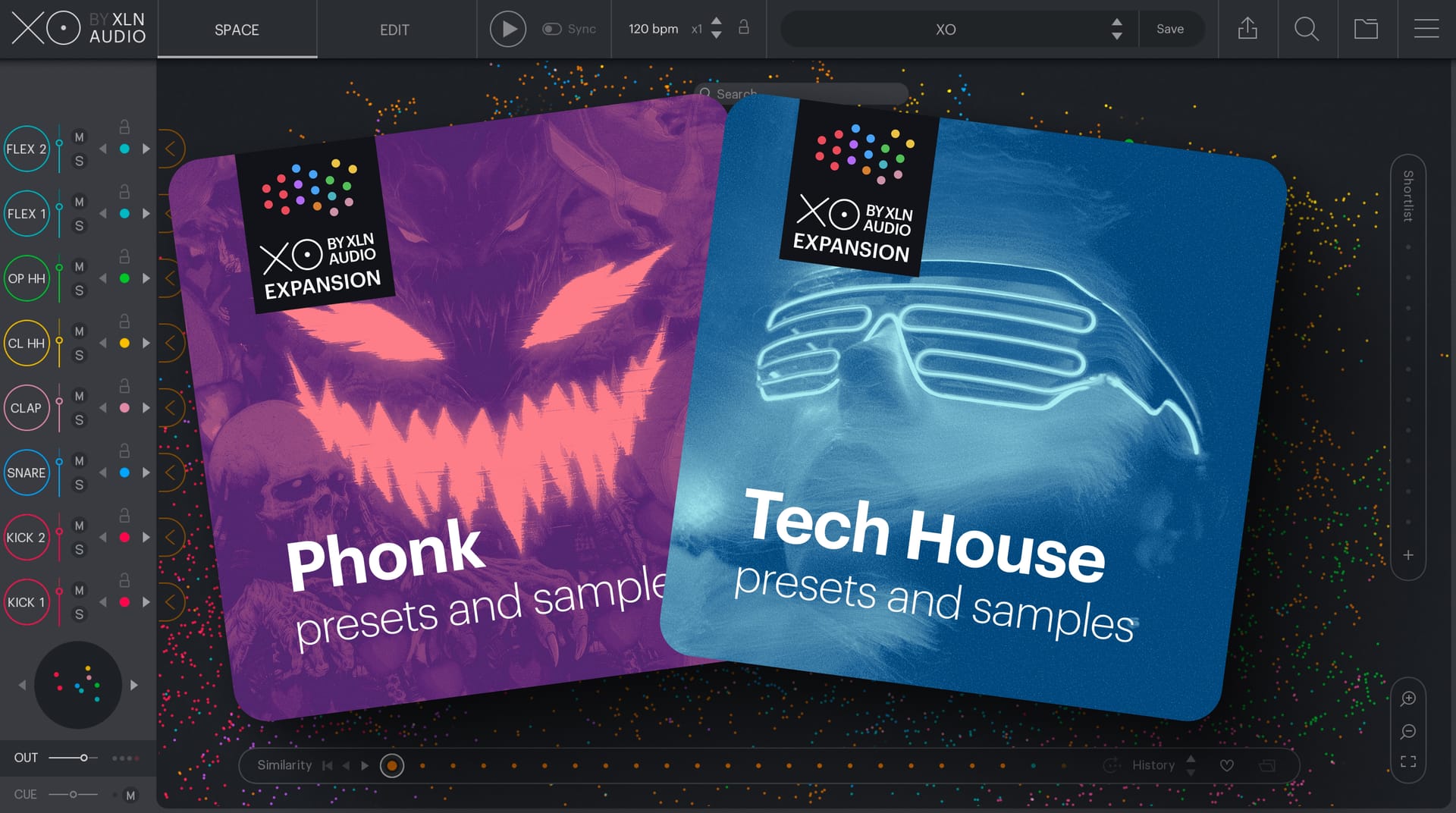Image resolution: width=1456 pixels, height=813 pixels.
Task: Mute the OP HH channel
Action: click(79, 267)
